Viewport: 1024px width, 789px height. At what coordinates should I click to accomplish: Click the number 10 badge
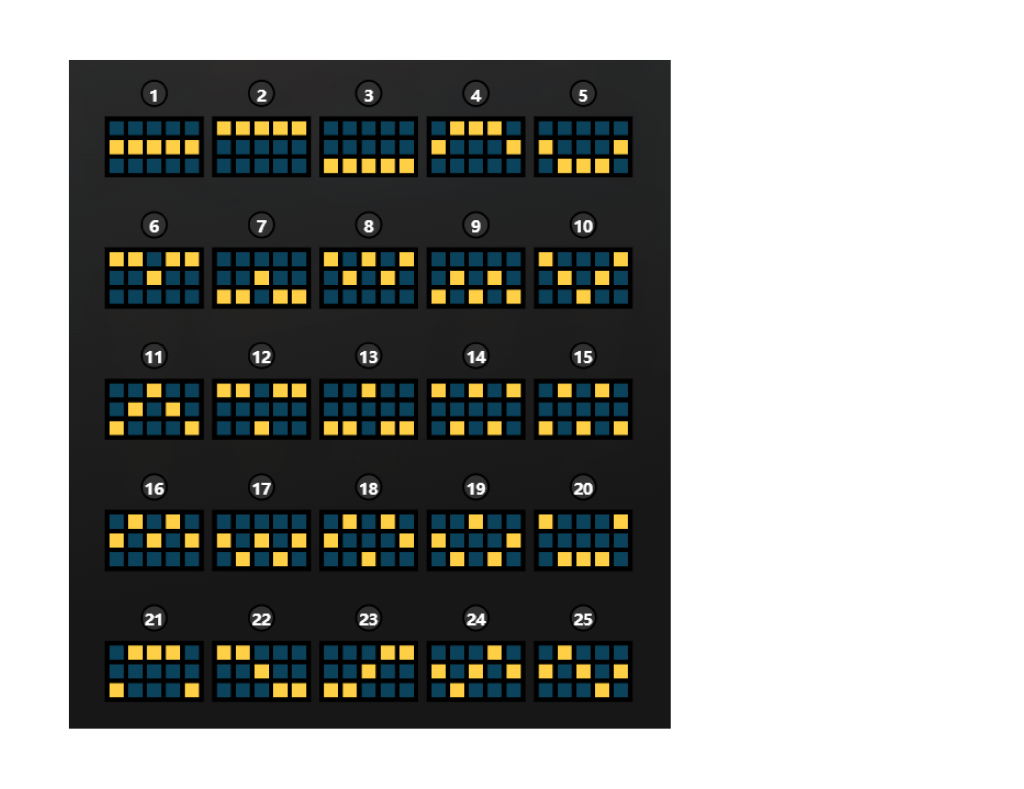tap(583, 226)
